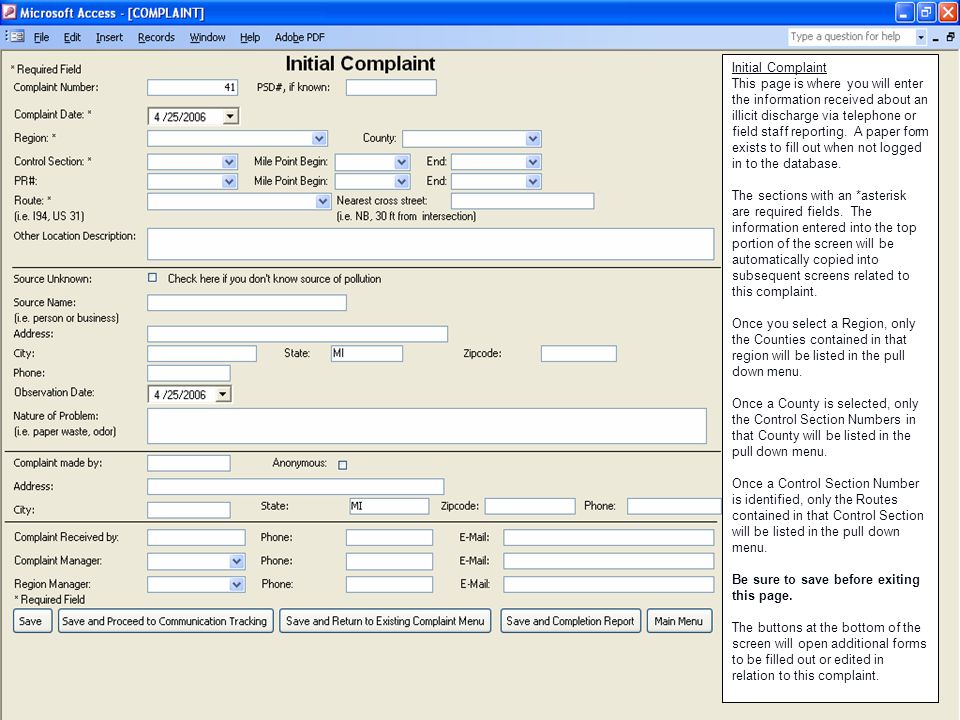
Task: Tick the Anonymous checkbox
Action: pos(343,465)
